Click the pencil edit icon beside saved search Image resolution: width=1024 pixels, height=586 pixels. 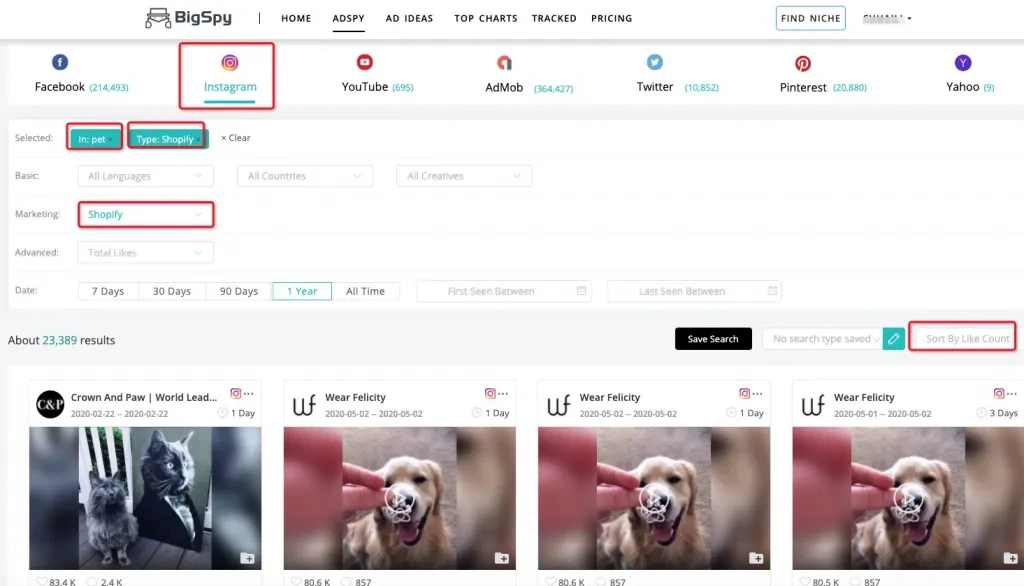coord(893,338)
